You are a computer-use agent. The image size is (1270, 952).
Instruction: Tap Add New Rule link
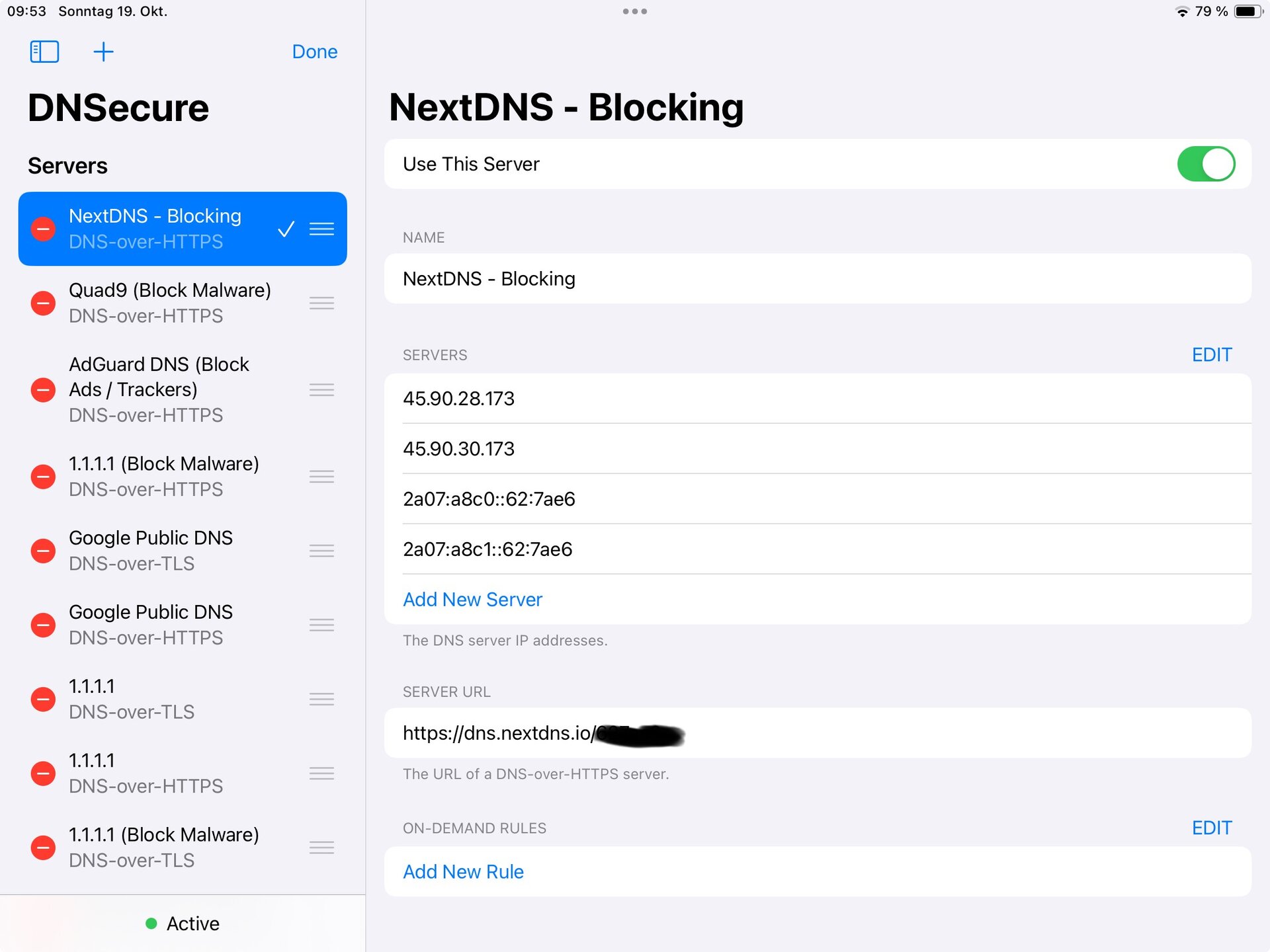[x=463, y=872]
